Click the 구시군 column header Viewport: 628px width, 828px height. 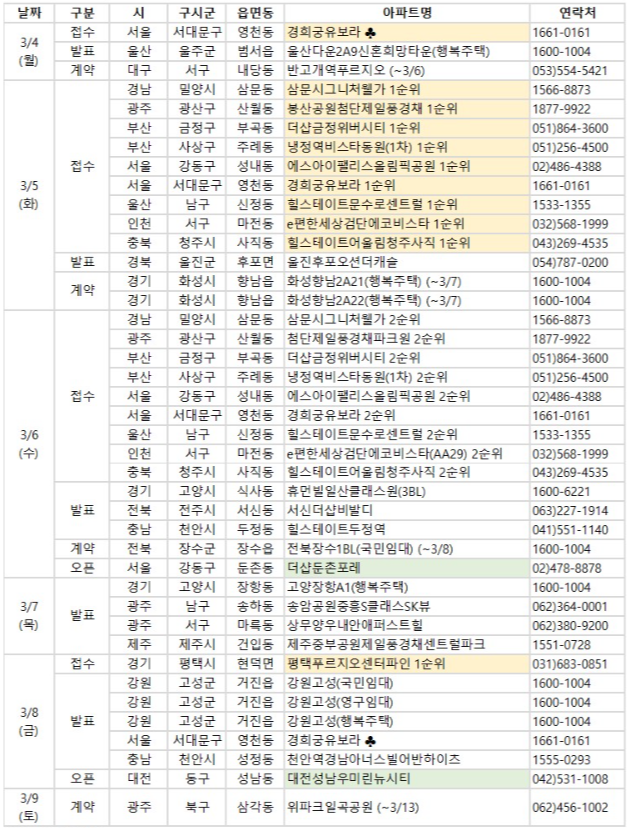197,13
